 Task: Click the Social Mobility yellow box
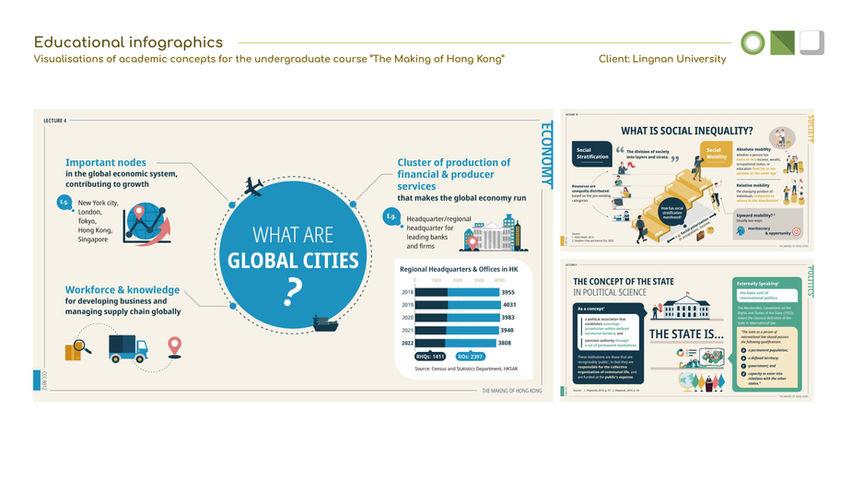716,153
